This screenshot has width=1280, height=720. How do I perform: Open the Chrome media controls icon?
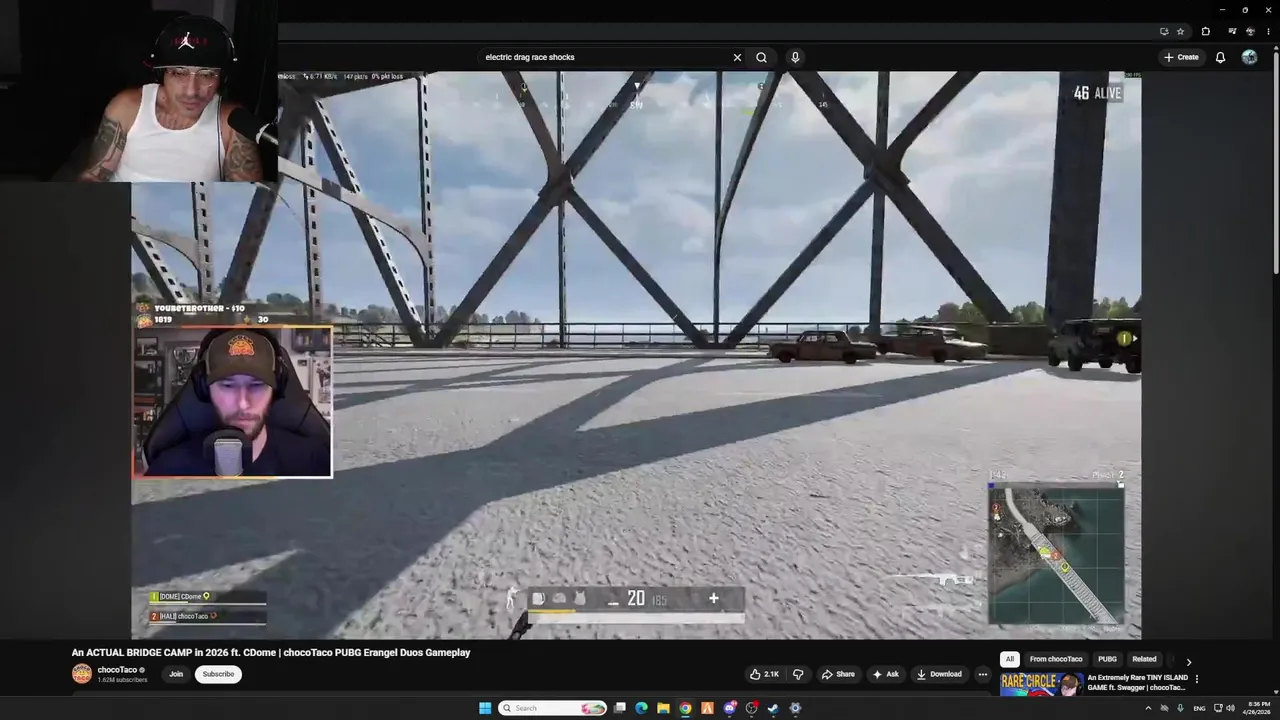[1232, 31]
